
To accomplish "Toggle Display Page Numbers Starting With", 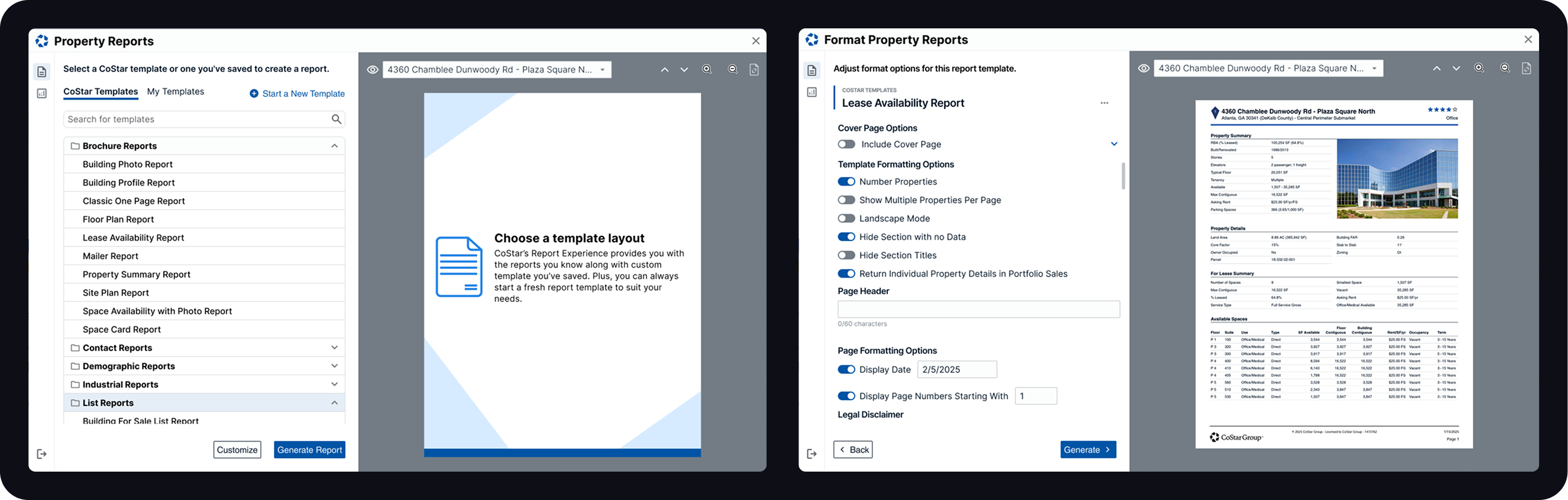I will click(846, 396).
